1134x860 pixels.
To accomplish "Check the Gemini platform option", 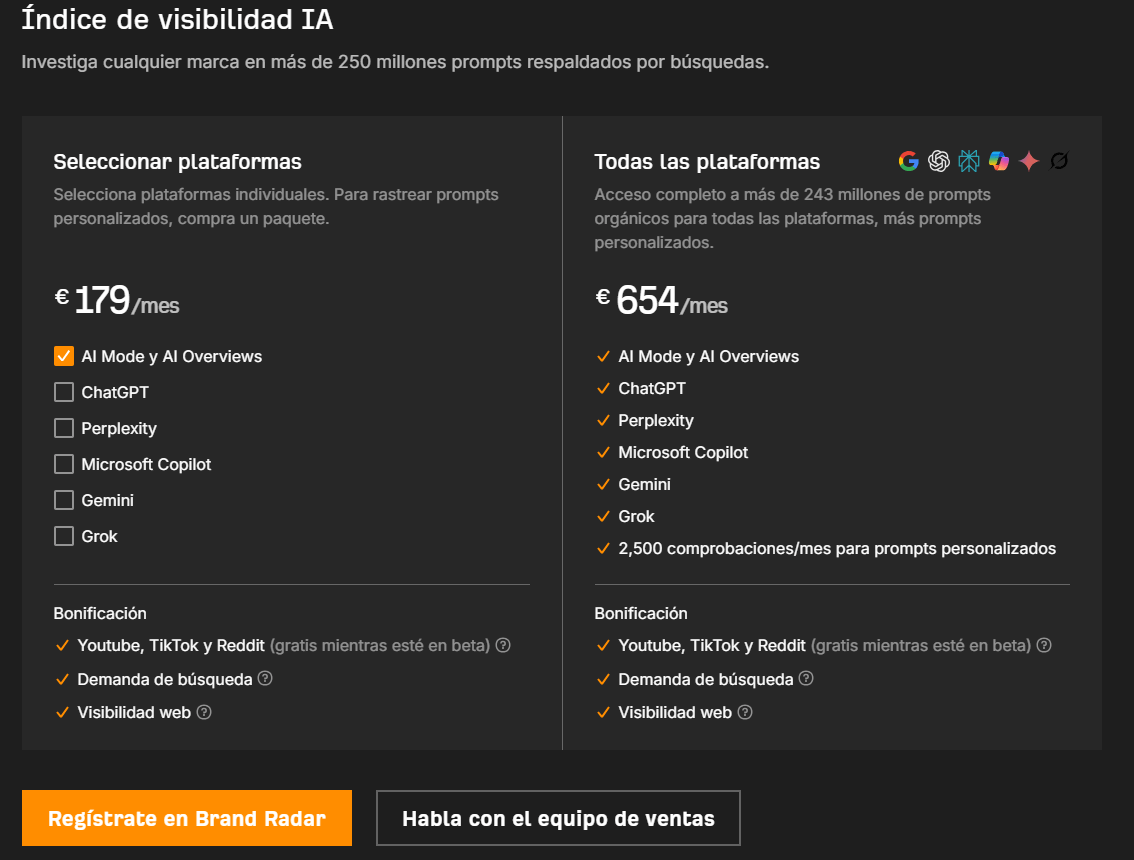I will [64, 501].
